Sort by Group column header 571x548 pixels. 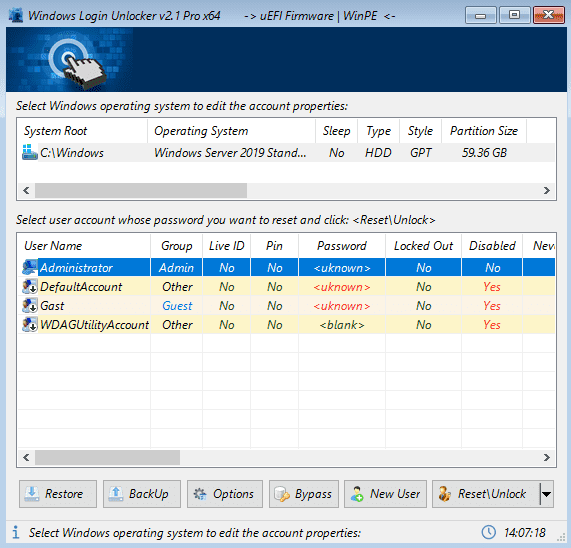point(177,246)
